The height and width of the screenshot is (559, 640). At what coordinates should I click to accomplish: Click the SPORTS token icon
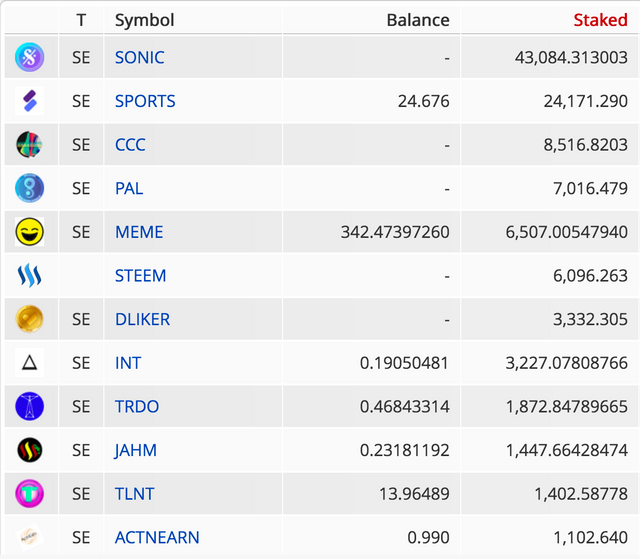29,101
